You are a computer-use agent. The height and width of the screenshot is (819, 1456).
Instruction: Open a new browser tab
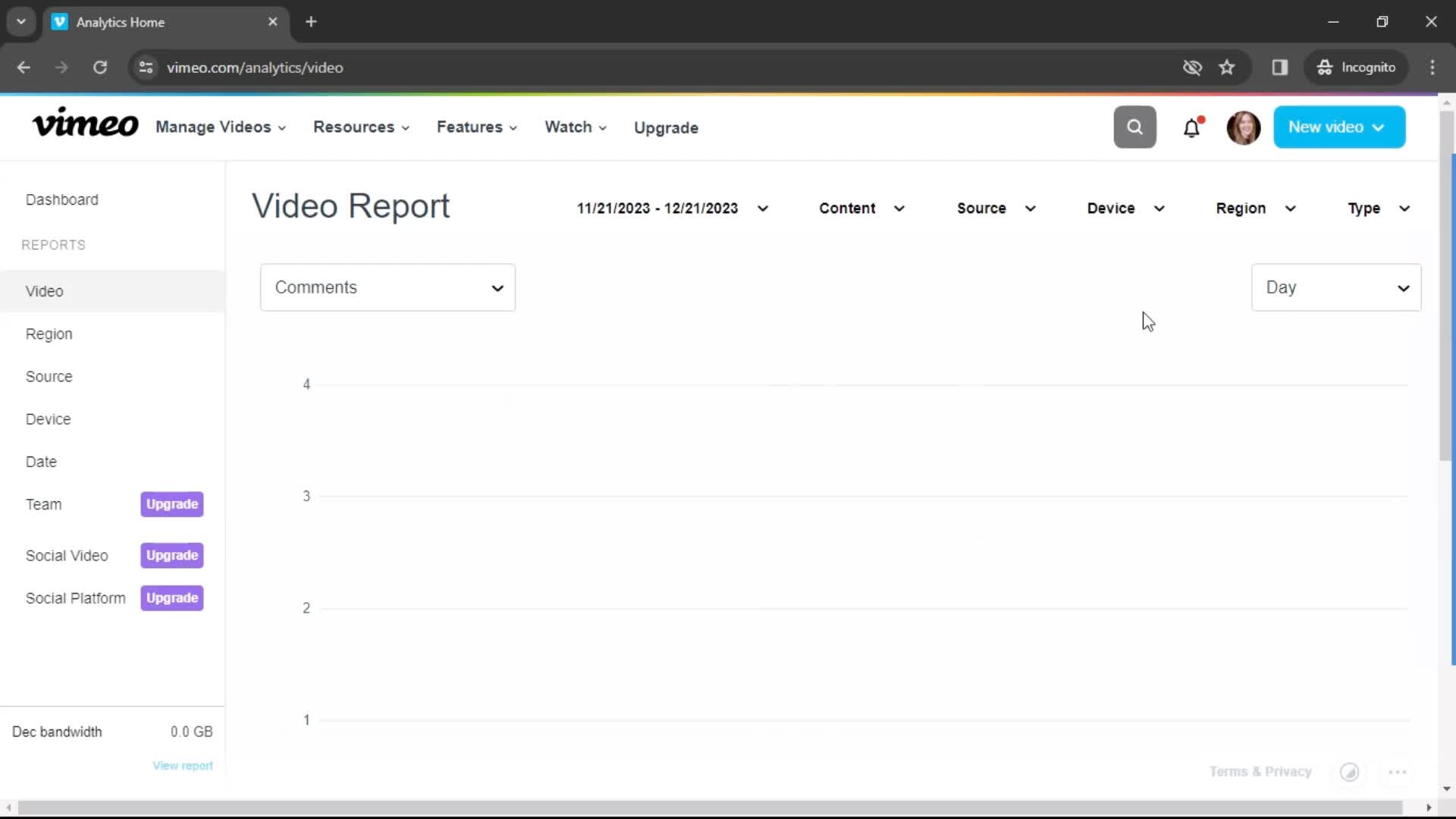pos(311,22)
